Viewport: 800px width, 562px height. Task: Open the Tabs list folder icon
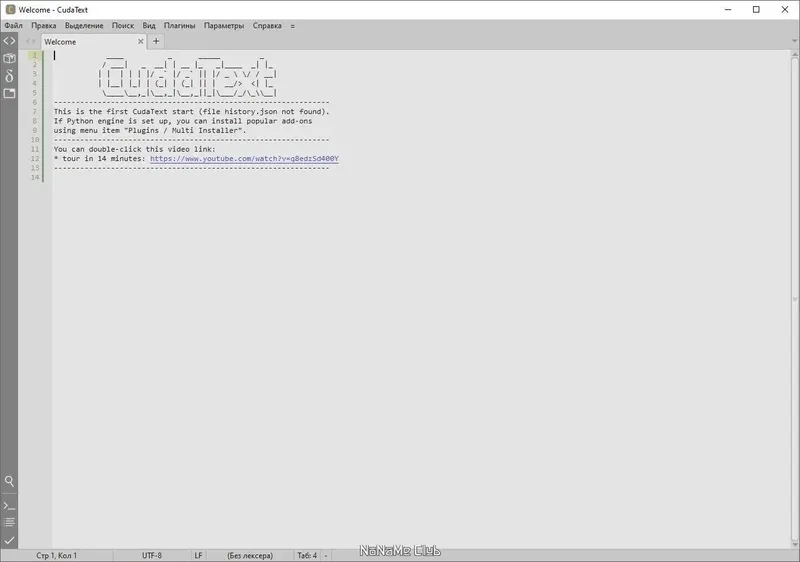point(9,93)
